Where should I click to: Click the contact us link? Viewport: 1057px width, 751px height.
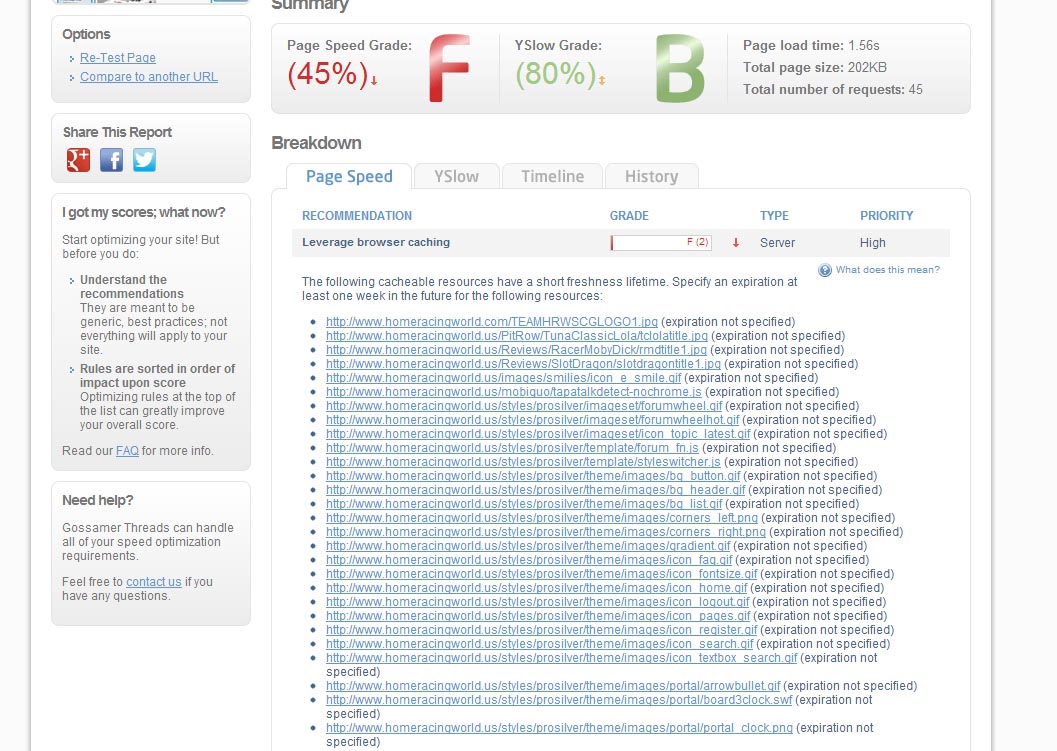[154, 582]
